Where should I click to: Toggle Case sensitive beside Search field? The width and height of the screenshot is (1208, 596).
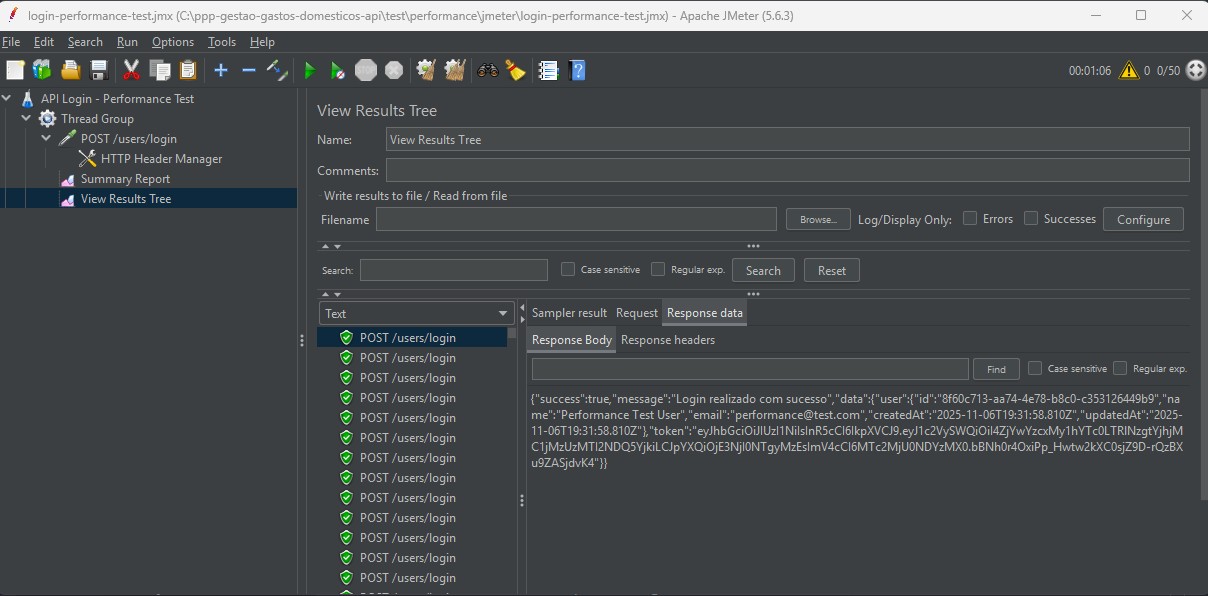568,269
